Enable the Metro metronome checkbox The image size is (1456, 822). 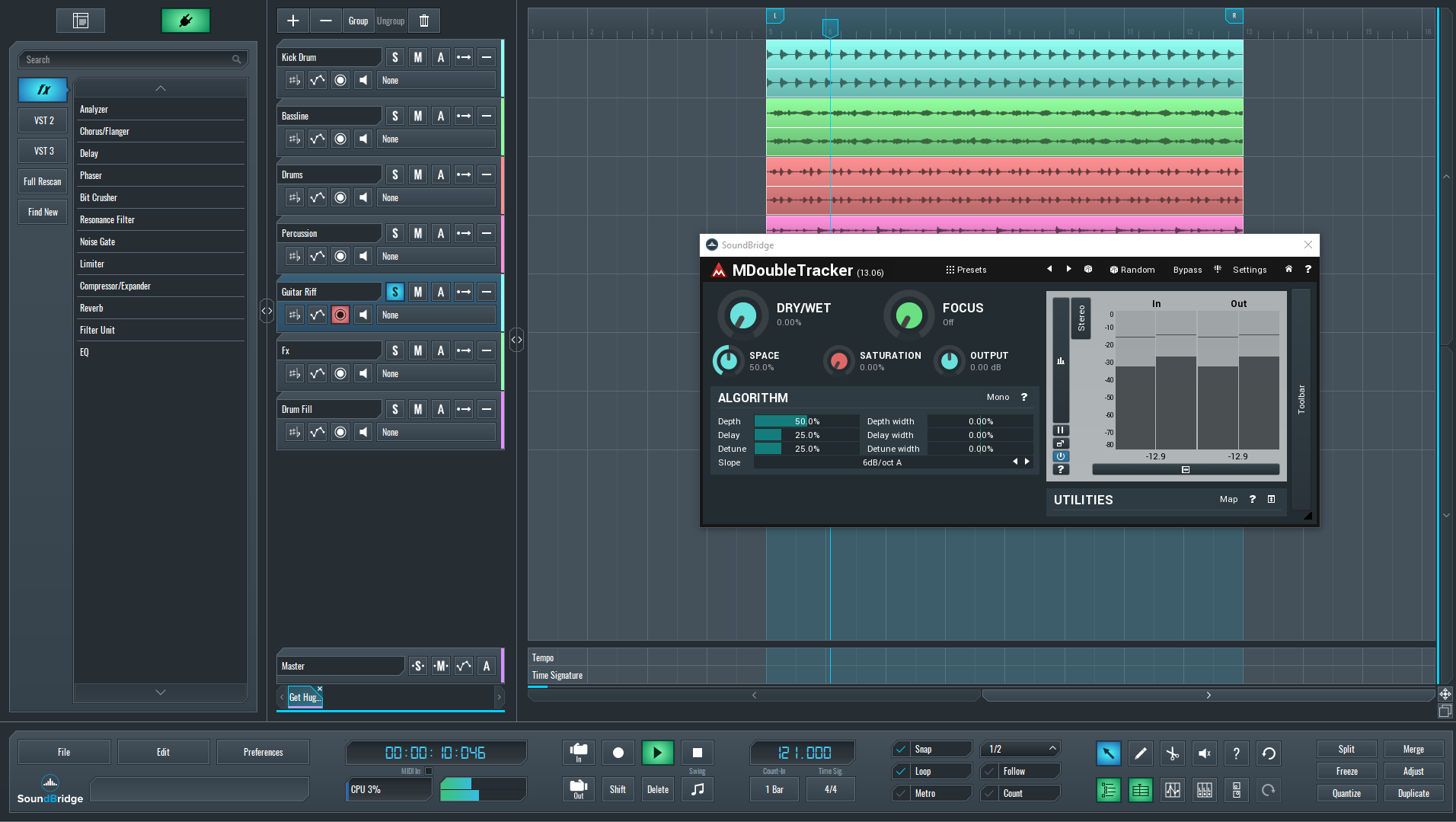pos(901,793)
